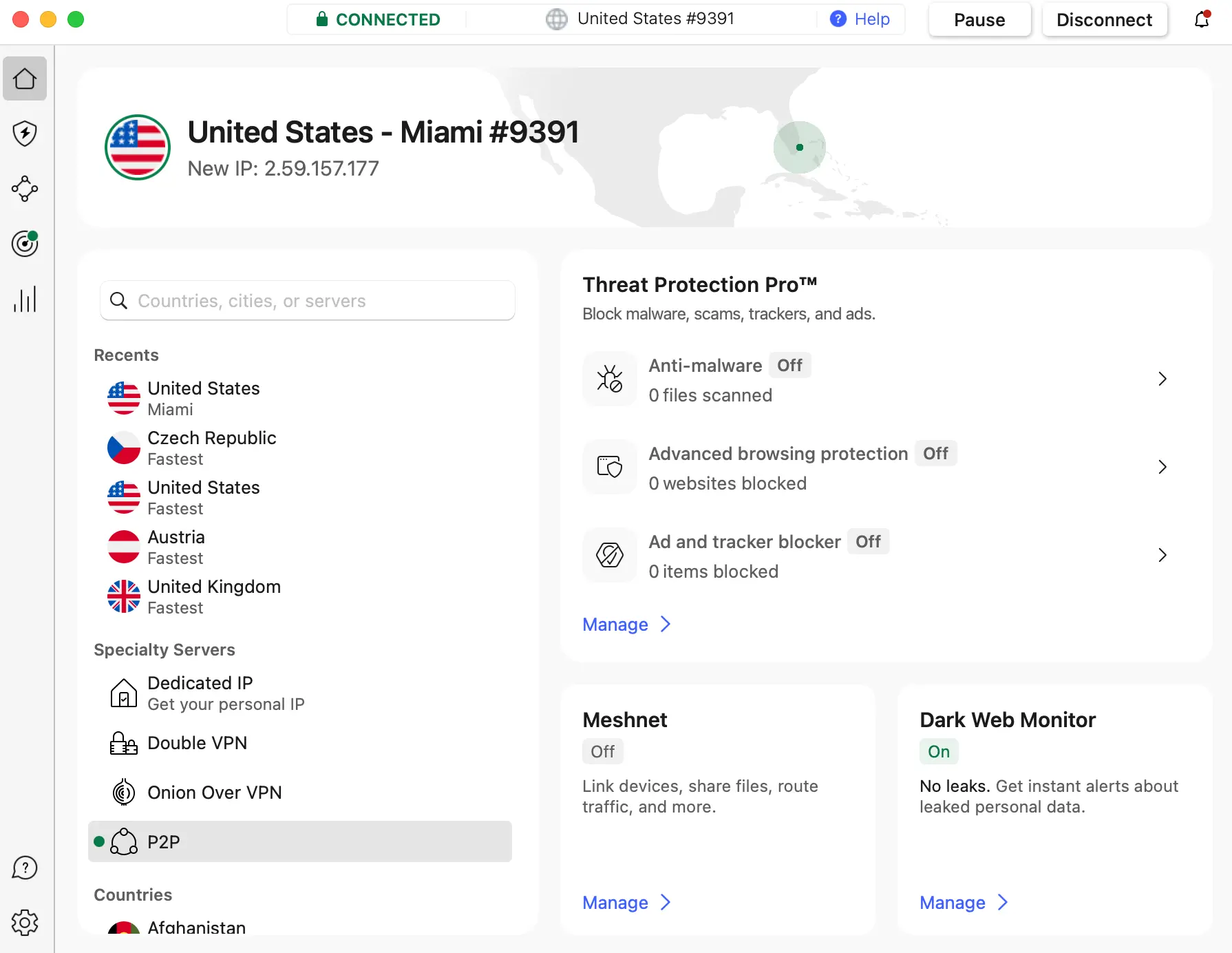Click the New IP: 2.59.157.177 text

tap(283, 168)
